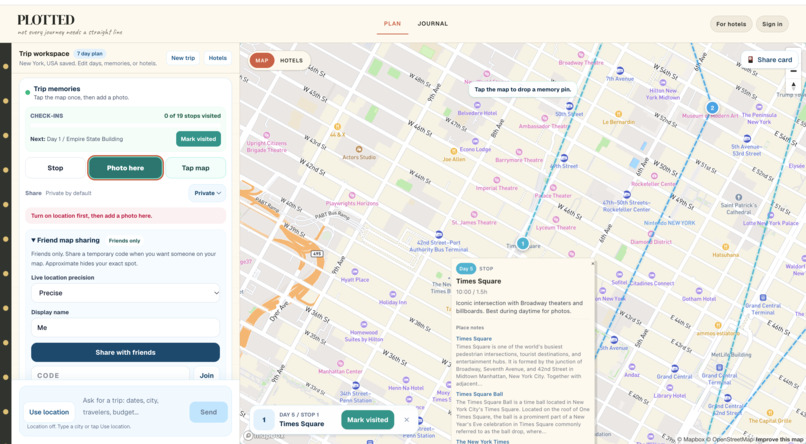Click the Send button
Screen dimensions: 806x444
[208, 412]
